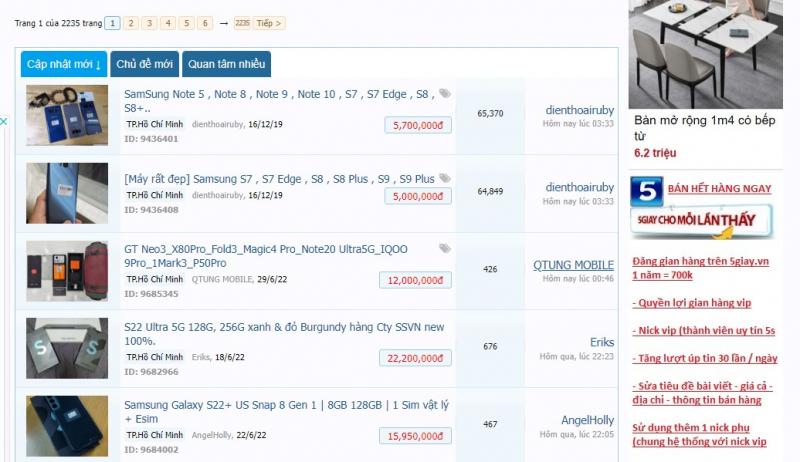The height and width of the screenshot is (462, 800).
Task: Click TP.Hồ Chí Minh tag on Note 5 listing
Action: coord(155,124)
